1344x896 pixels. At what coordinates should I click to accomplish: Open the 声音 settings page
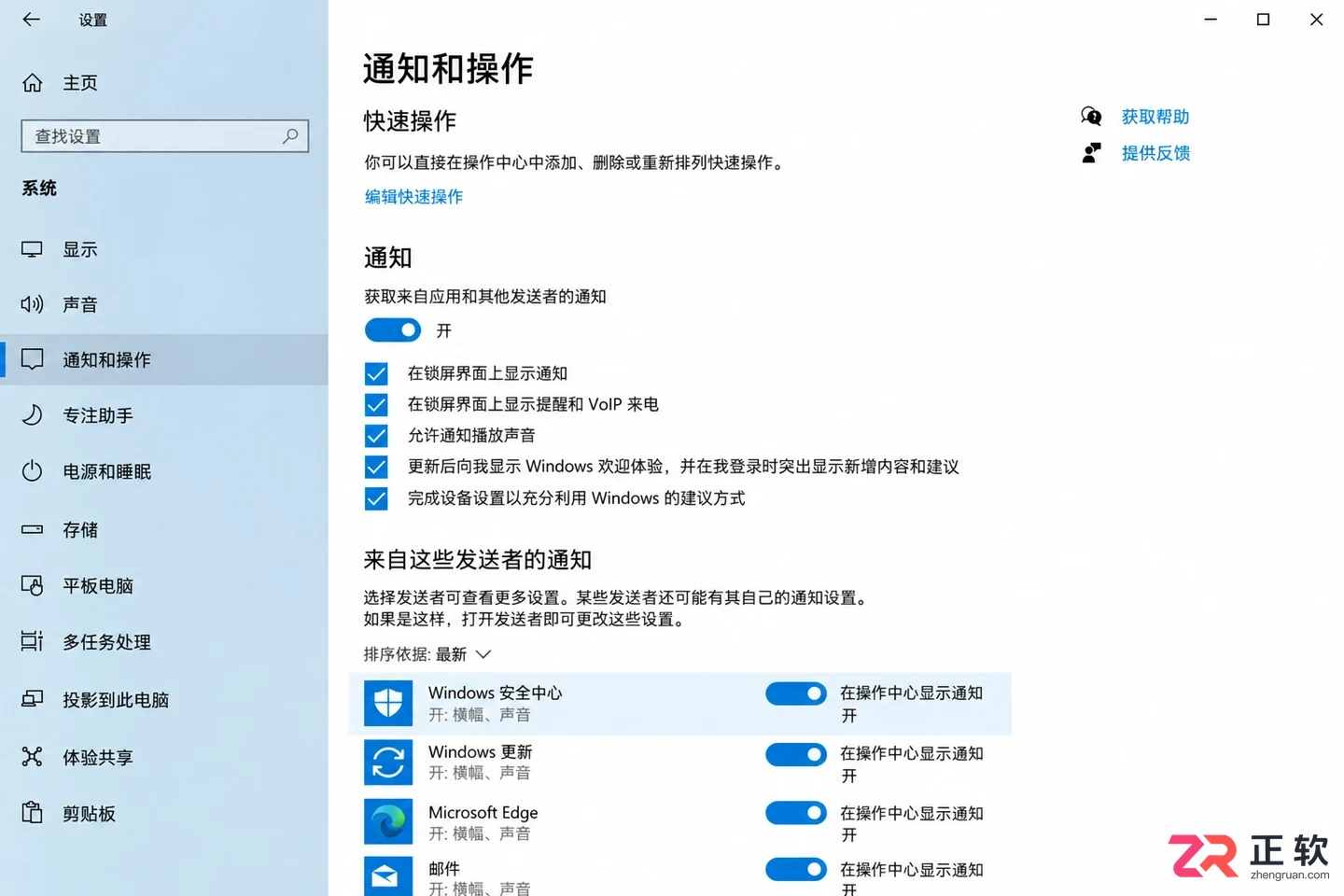tap(164, 304)
